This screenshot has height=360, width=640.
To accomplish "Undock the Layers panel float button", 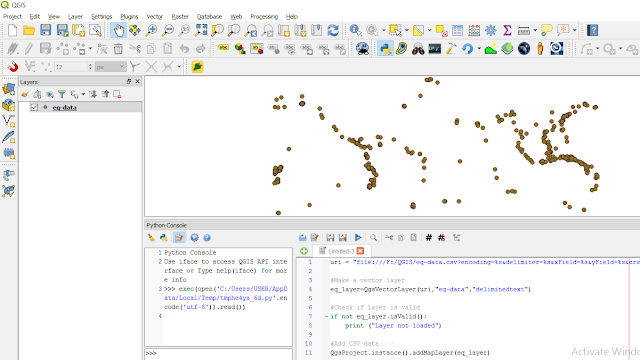I will tap(129, 81).
